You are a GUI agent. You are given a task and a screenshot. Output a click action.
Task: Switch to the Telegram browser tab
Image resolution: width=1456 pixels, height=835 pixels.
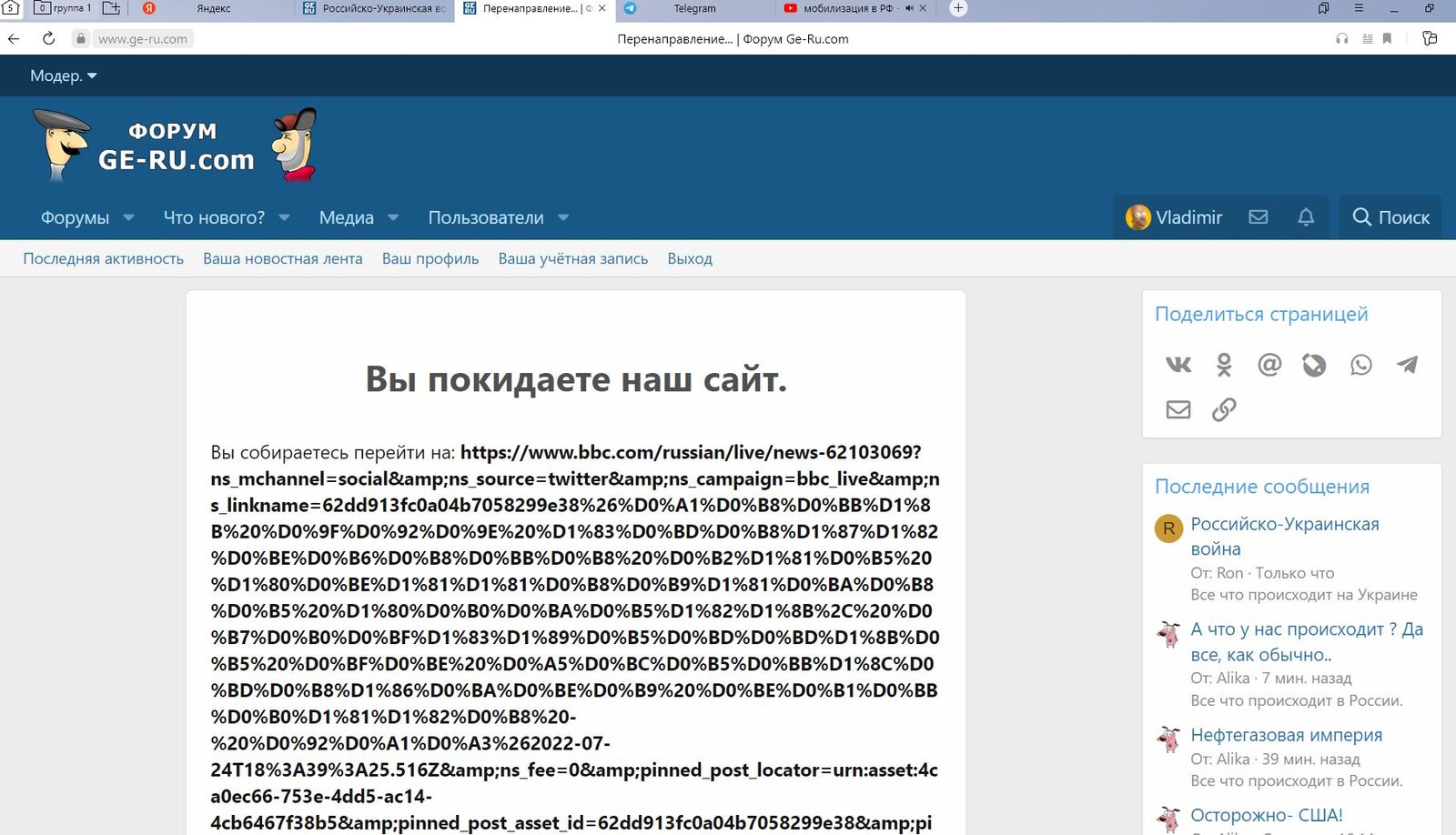693,9
